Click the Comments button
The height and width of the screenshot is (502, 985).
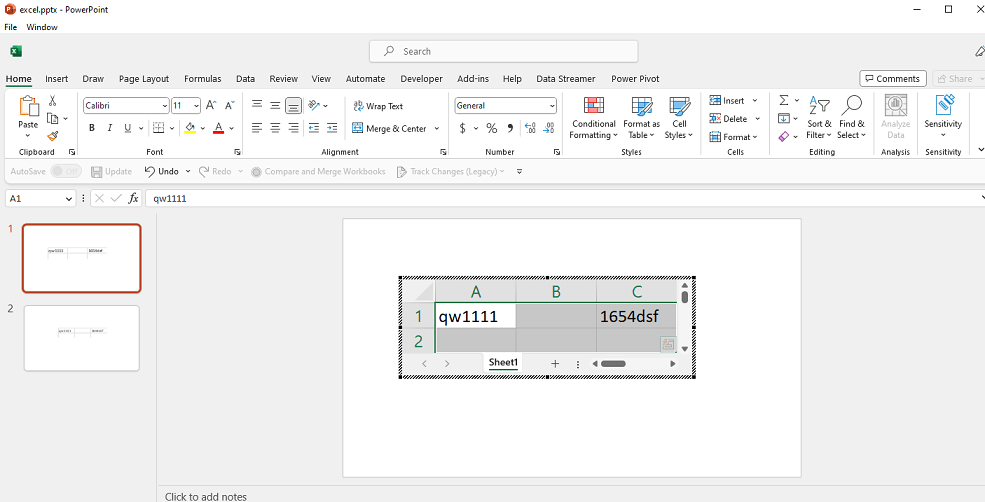[x=892, y=79]
